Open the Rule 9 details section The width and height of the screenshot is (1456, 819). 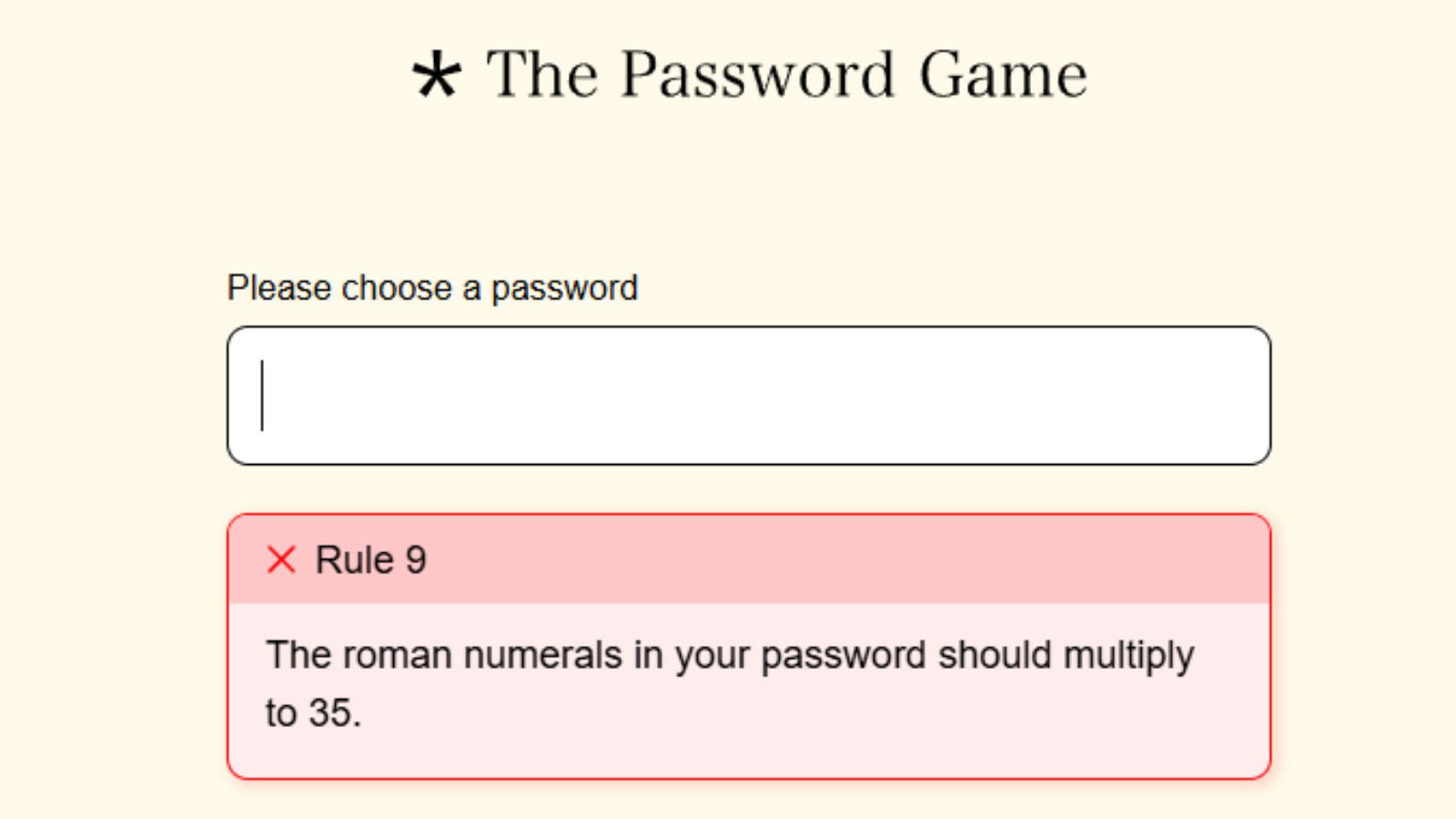coord(746,560)
